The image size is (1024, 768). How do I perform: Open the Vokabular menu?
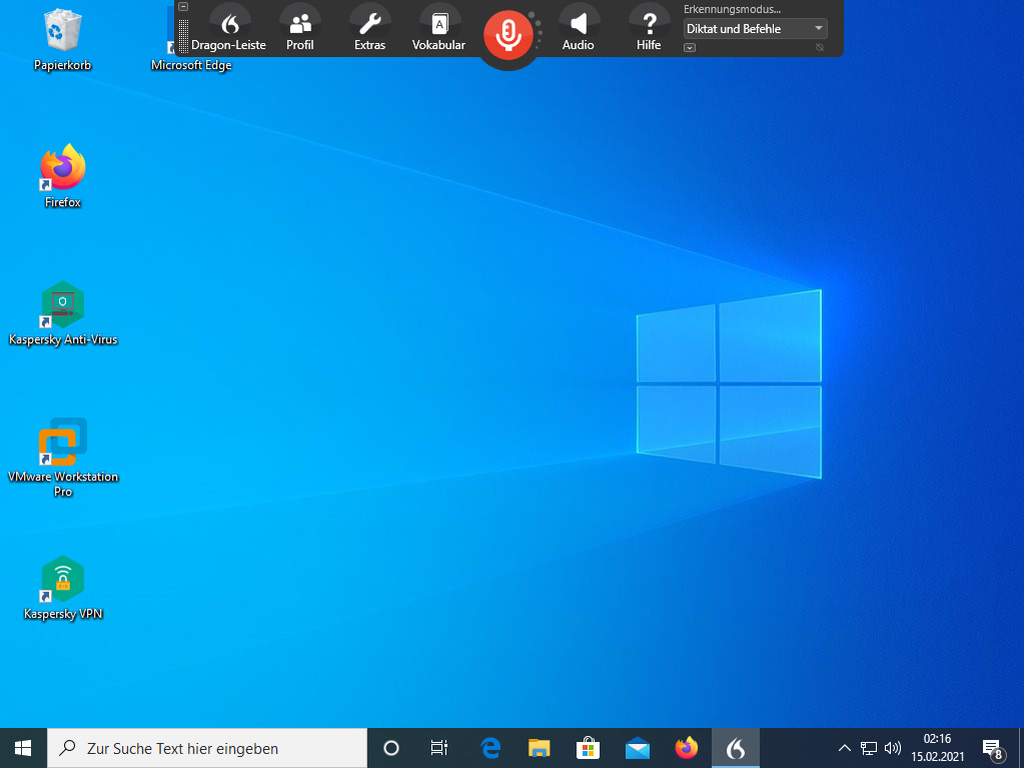pyautogui.click(x=439, y=28)
